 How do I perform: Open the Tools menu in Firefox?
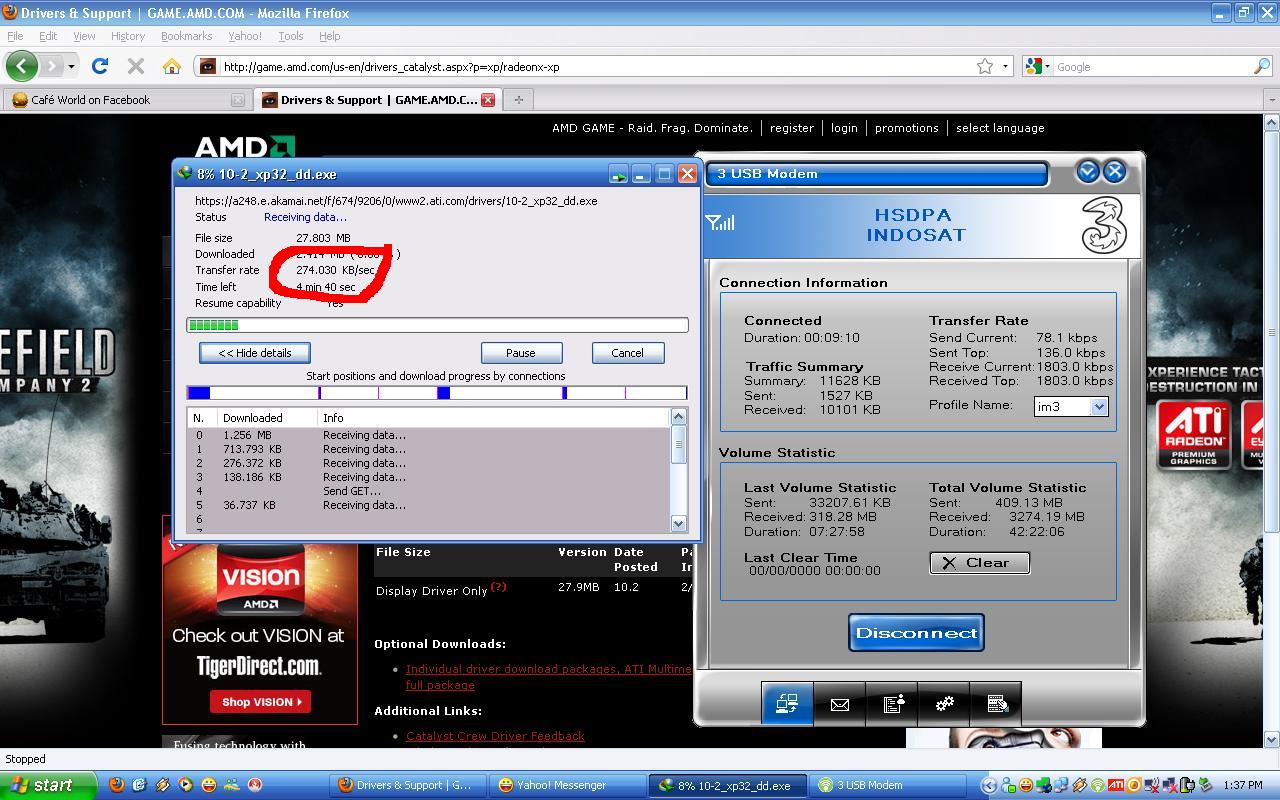point(291,36)
